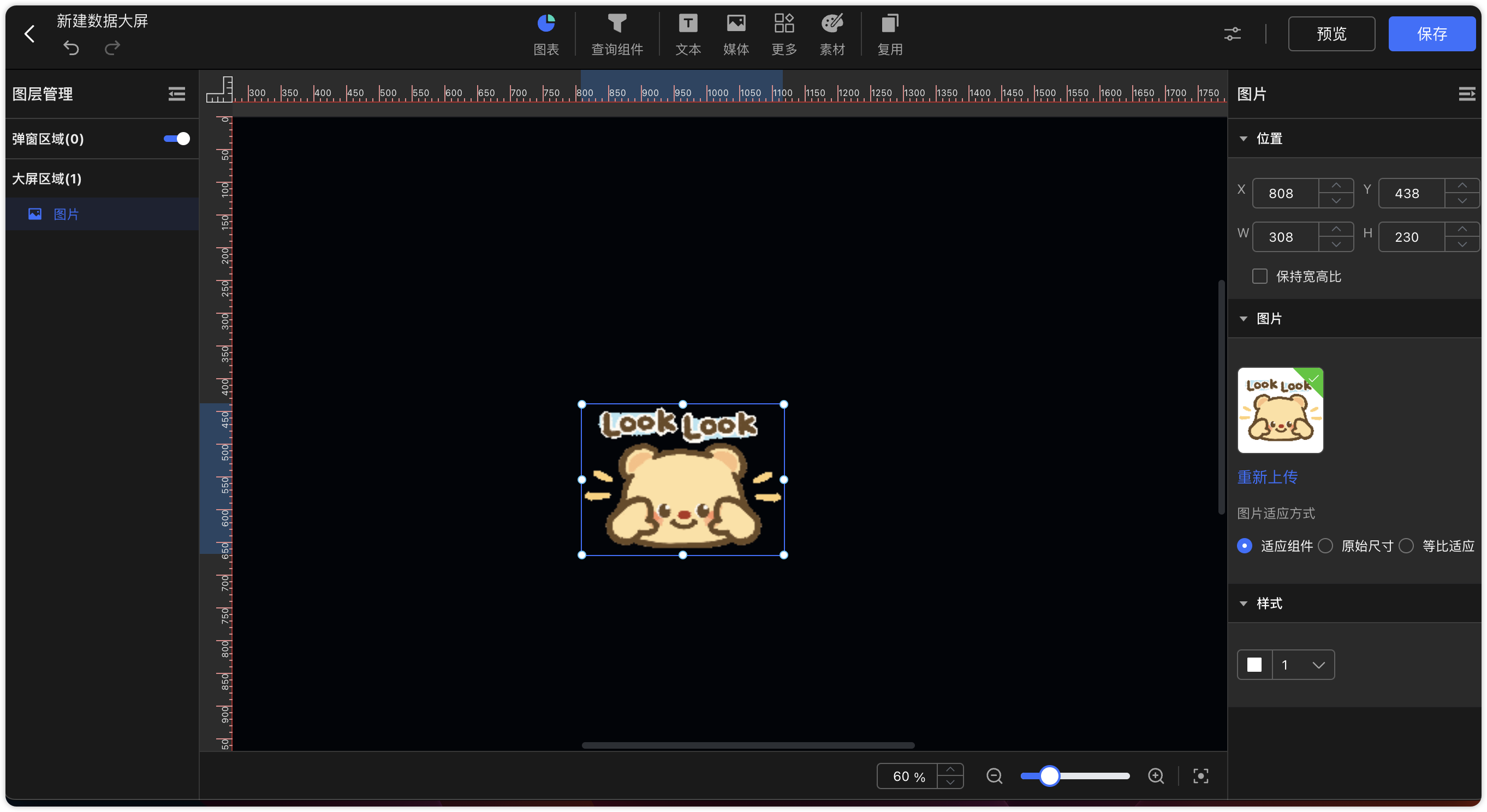Image resolution: width=1487 pixels, height=812 pixels.
Task: Click the Look Look image thumbnail
Action: click(1280, 410)
